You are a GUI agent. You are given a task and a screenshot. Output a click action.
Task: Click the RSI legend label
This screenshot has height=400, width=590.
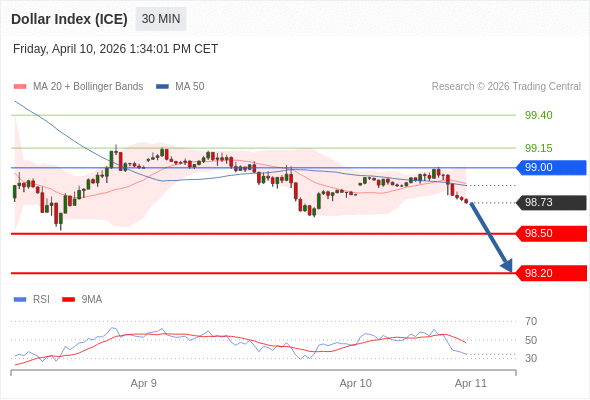tap(41, 300)
